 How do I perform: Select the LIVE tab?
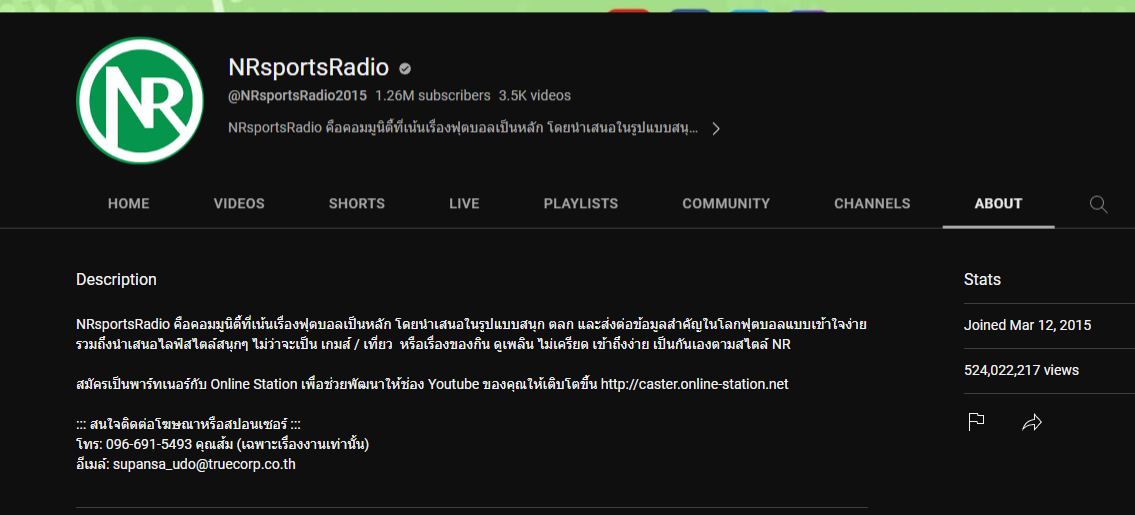[464, 203]
